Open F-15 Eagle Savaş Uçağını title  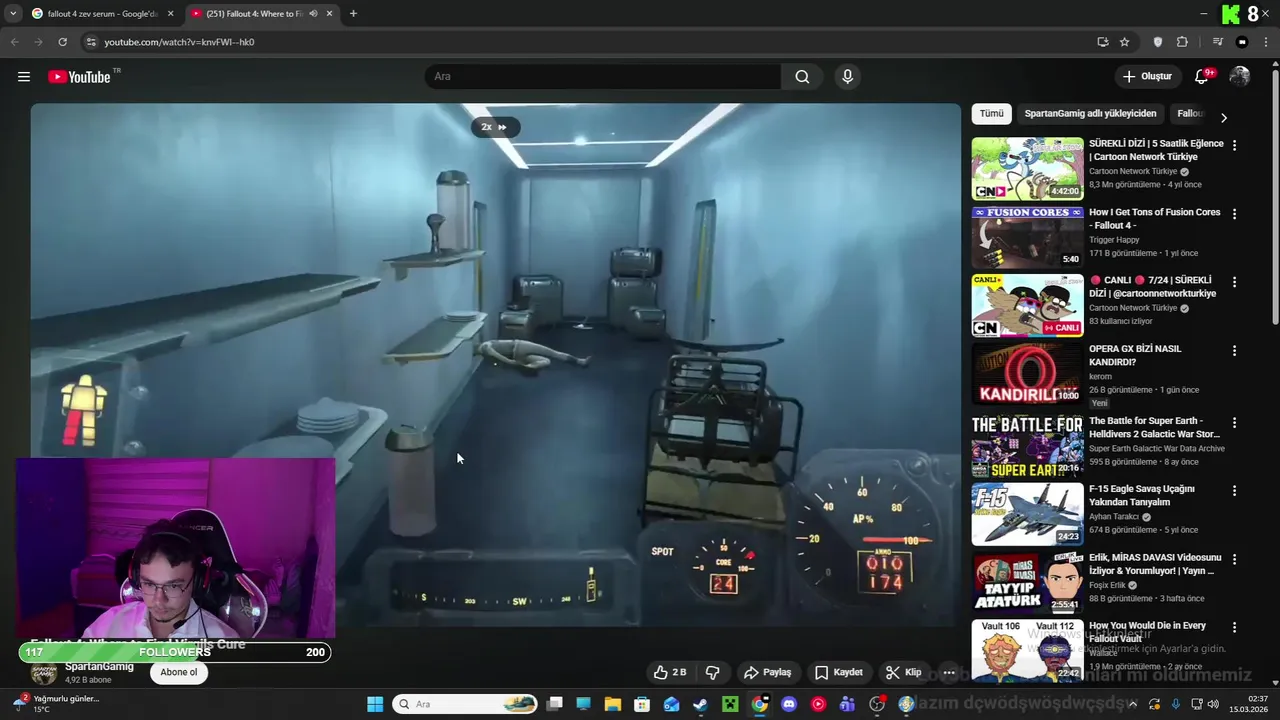point(1142,495)
